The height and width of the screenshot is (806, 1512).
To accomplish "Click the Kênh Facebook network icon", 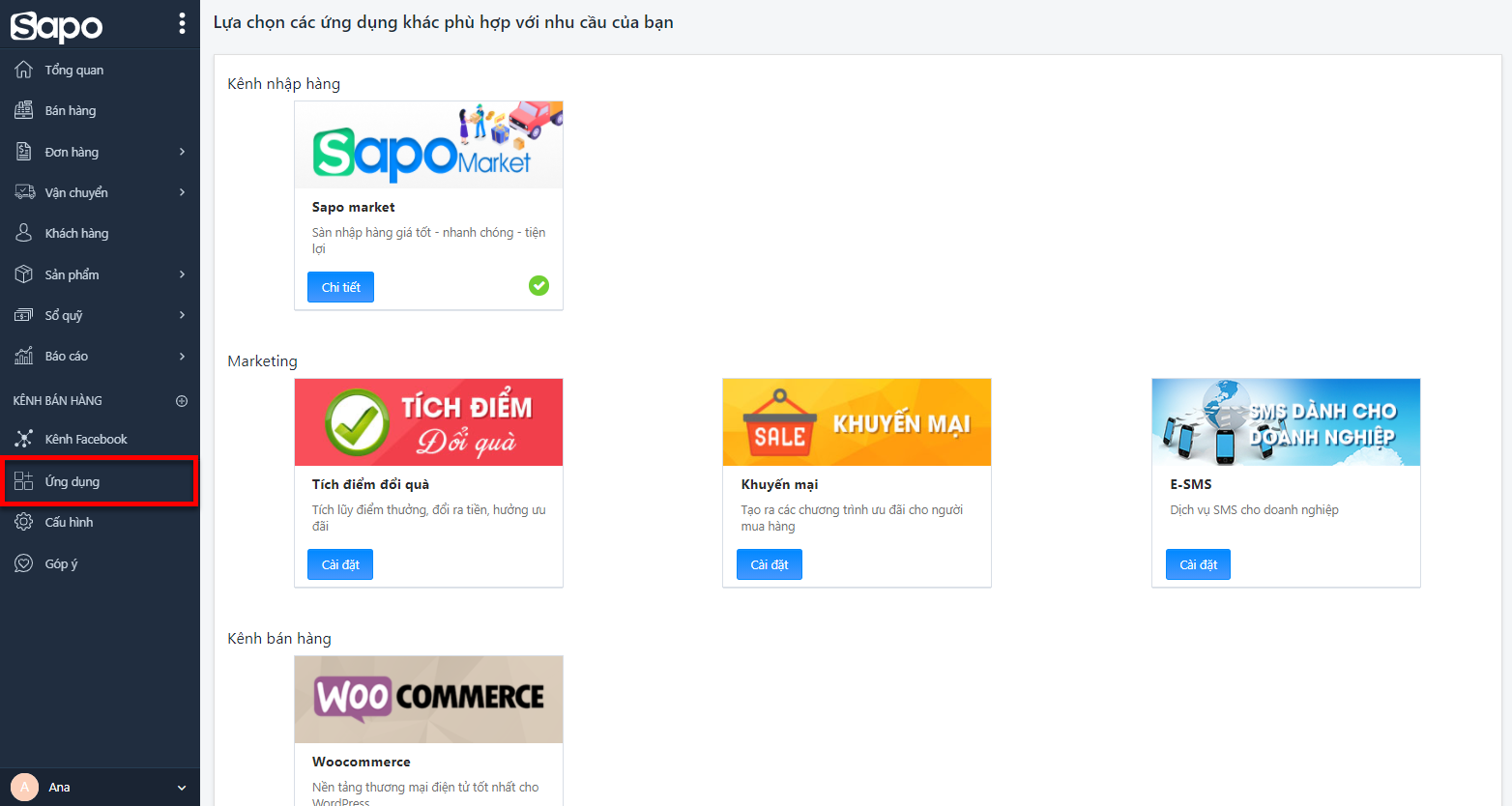I will pyautogui.click(x=24, y=439).
